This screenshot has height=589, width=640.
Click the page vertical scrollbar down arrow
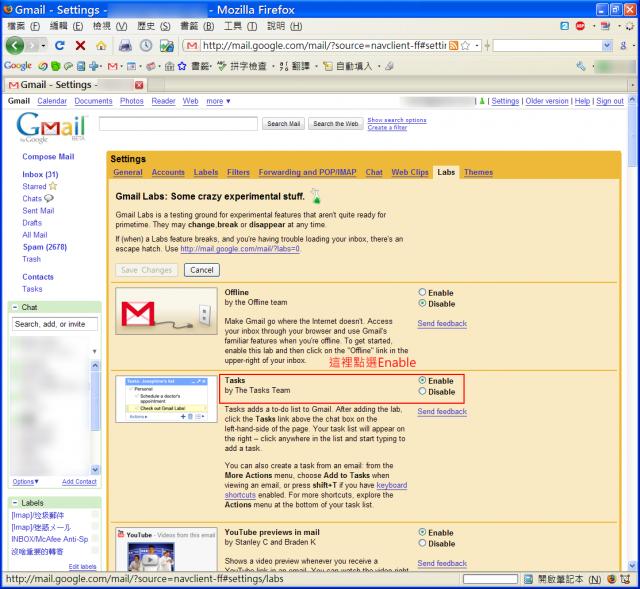[x=632, y=566]
